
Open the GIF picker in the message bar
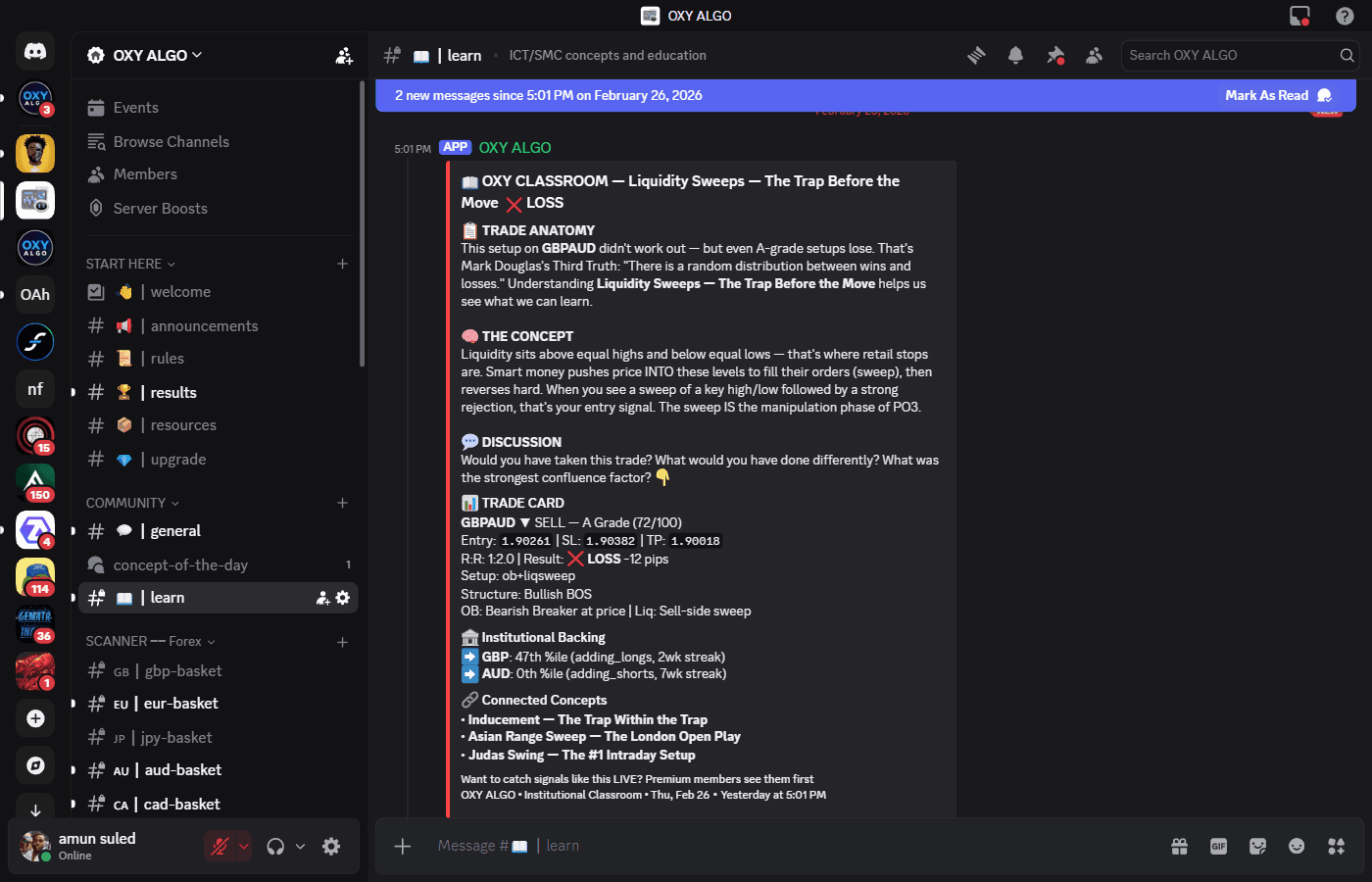(1218, 846)
